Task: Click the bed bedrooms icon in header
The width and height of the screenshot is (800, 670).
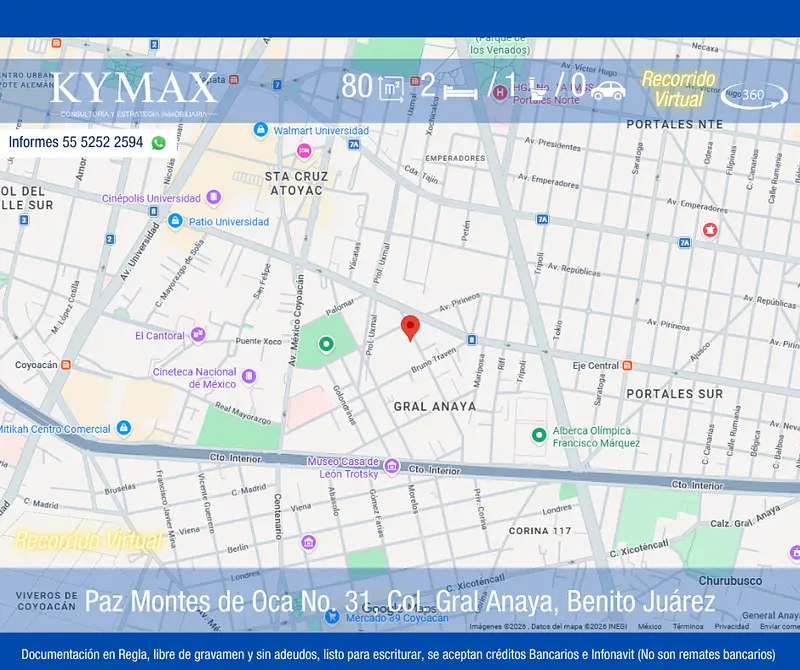Action: pos(460,92)
